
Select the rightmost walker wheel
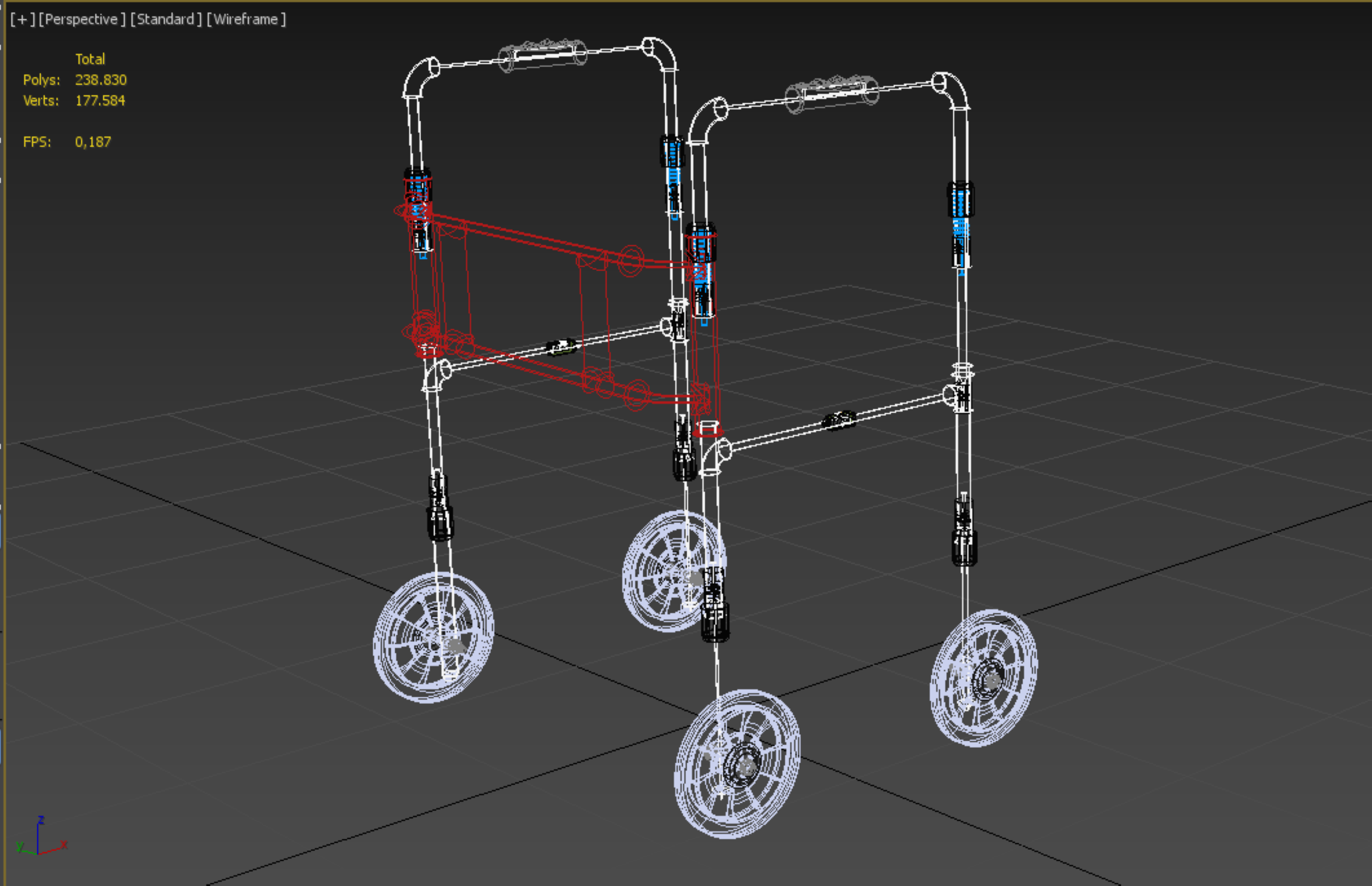[984, 678]
